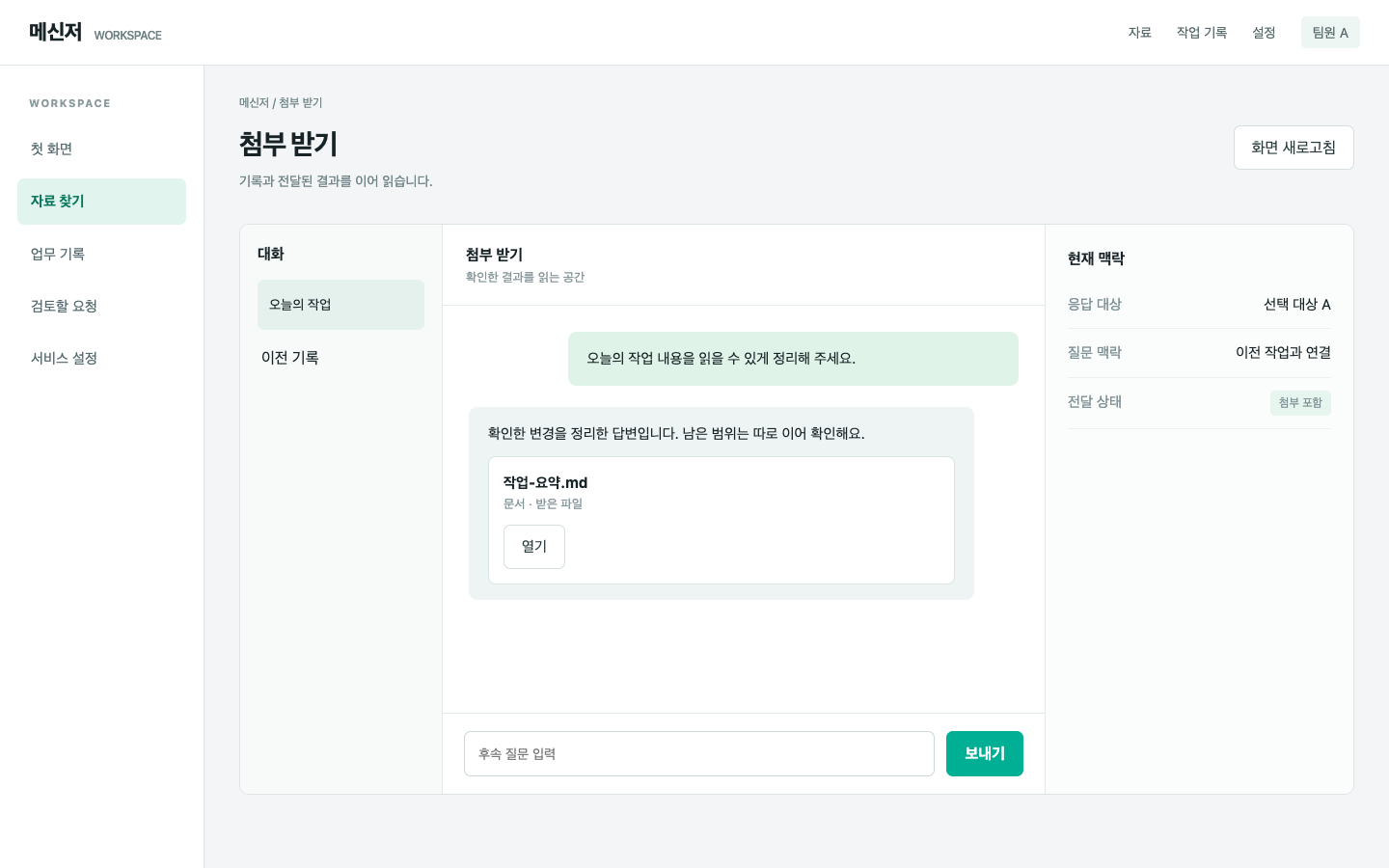Open 서비스 설정 in the sidebar
The height and width of the screenshot is (868, 1389).
(101, 358)
